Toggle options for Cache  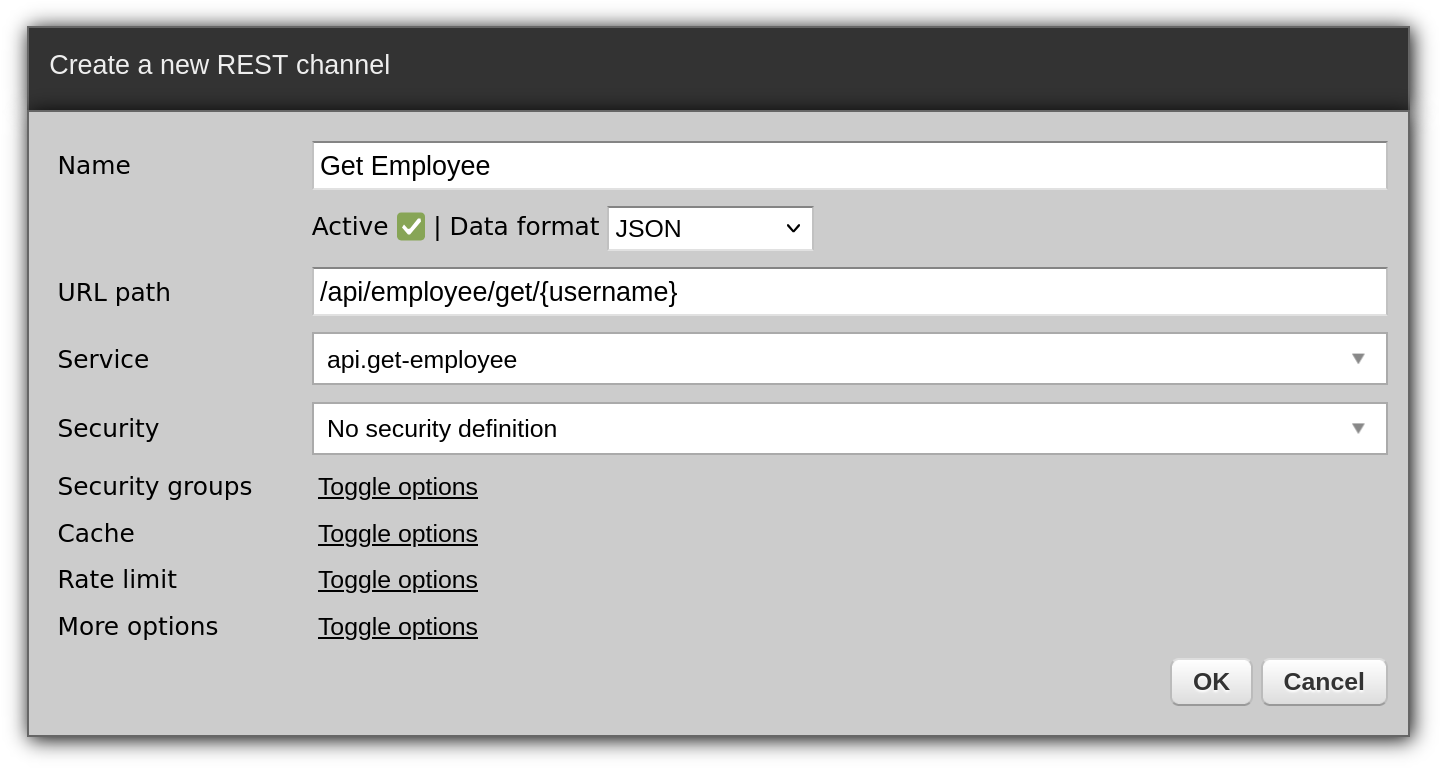tap(397, 534)
